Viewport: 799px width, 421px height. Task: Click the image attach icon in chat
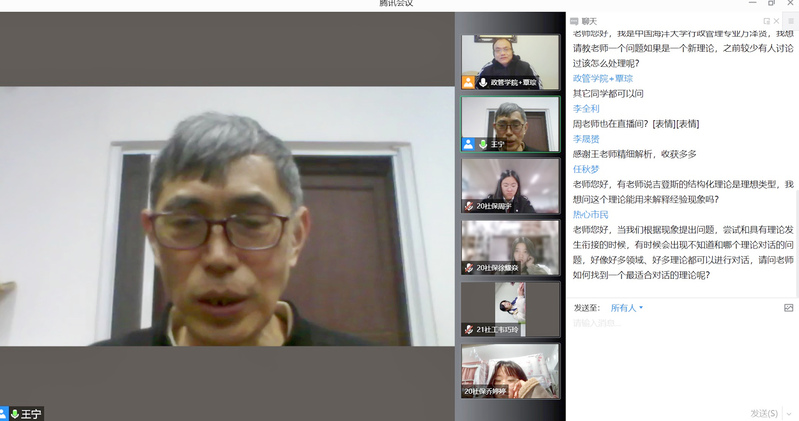788,308
